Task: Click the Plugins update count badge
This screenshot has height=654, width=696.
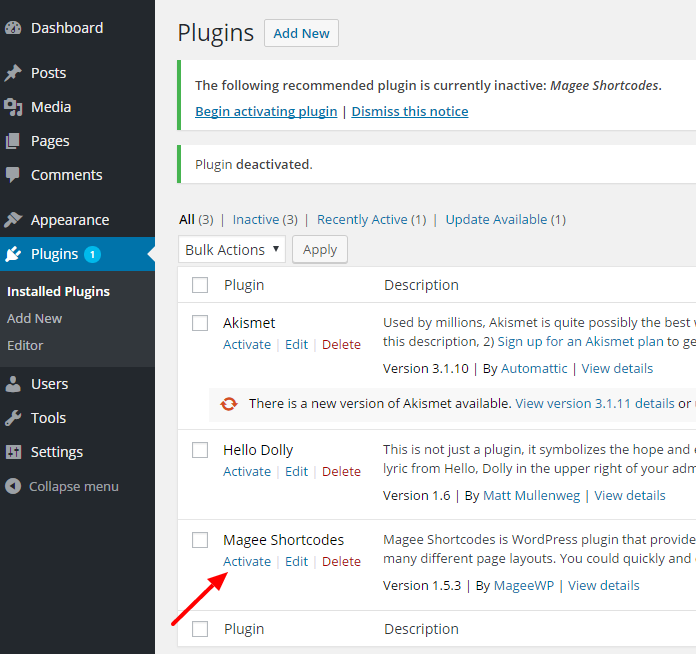Action: tap(92, 254)
